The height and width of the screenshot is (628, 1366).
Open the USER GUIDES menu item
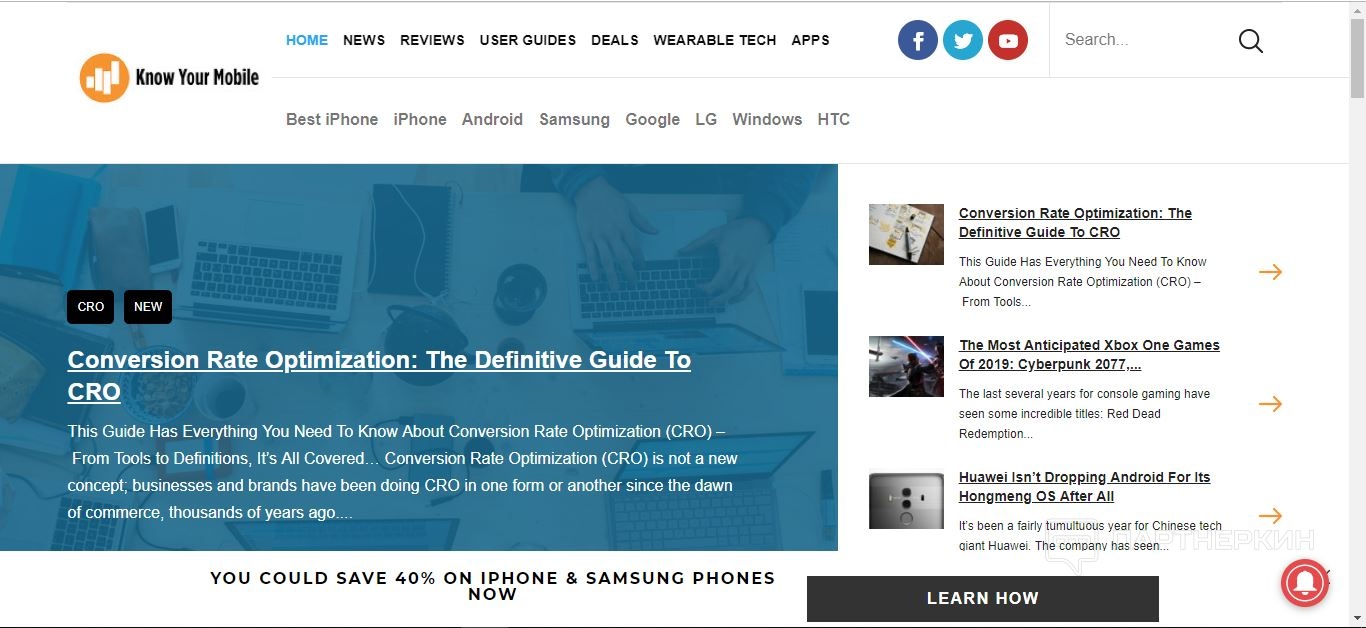tap(528, 40)
